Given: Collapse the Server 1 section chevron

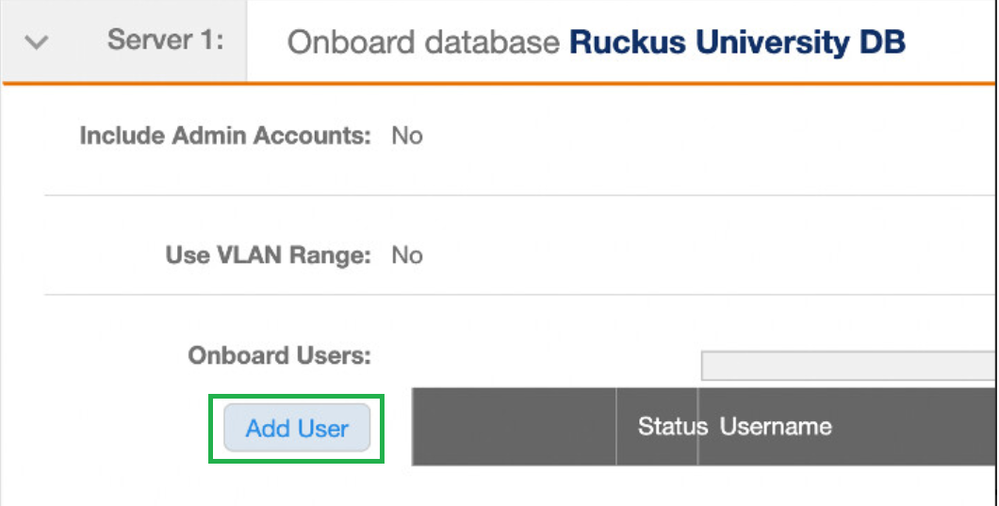Looking at the screenshot, I should click(x=37, y=43).
